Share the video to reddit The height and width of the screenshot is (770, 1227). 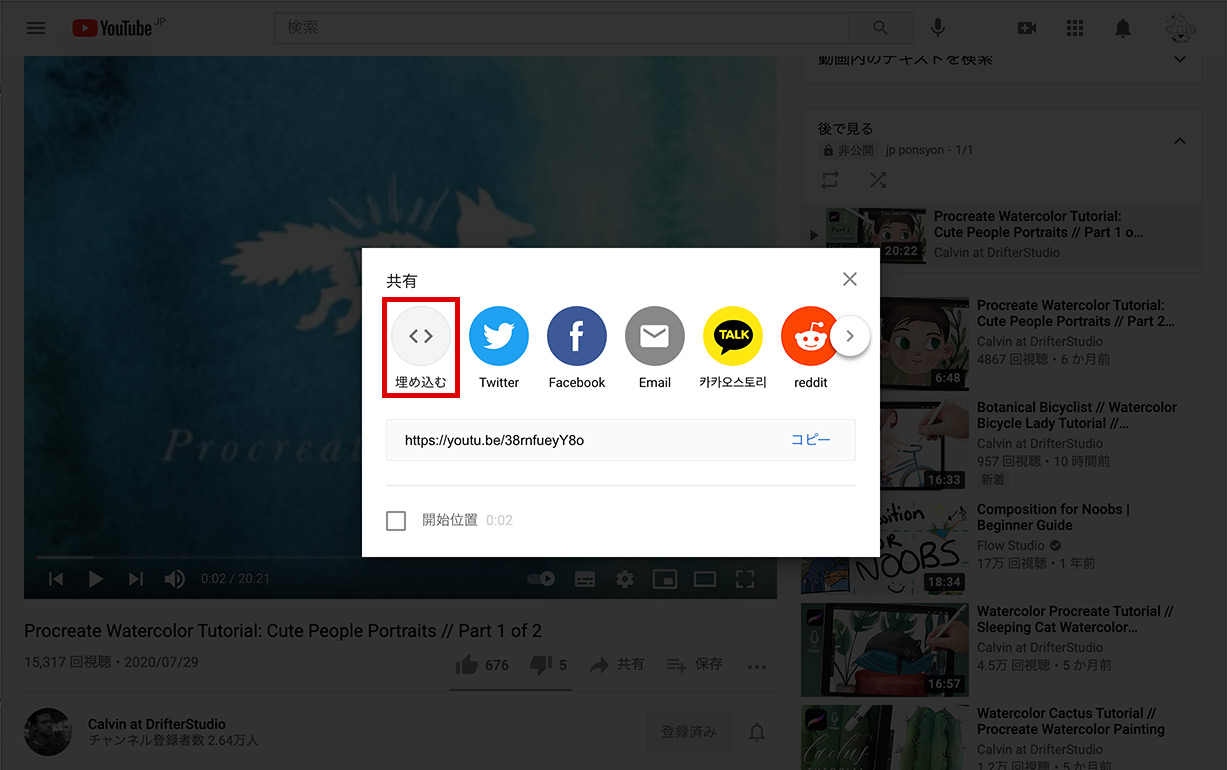(811, 348)
